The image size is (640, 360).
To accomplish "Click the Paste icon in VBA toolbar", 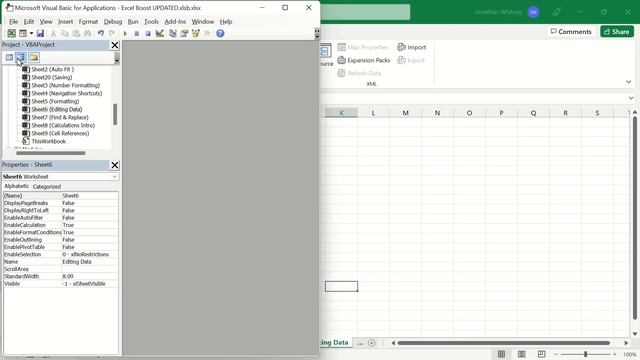I will (x=76, y=33).
